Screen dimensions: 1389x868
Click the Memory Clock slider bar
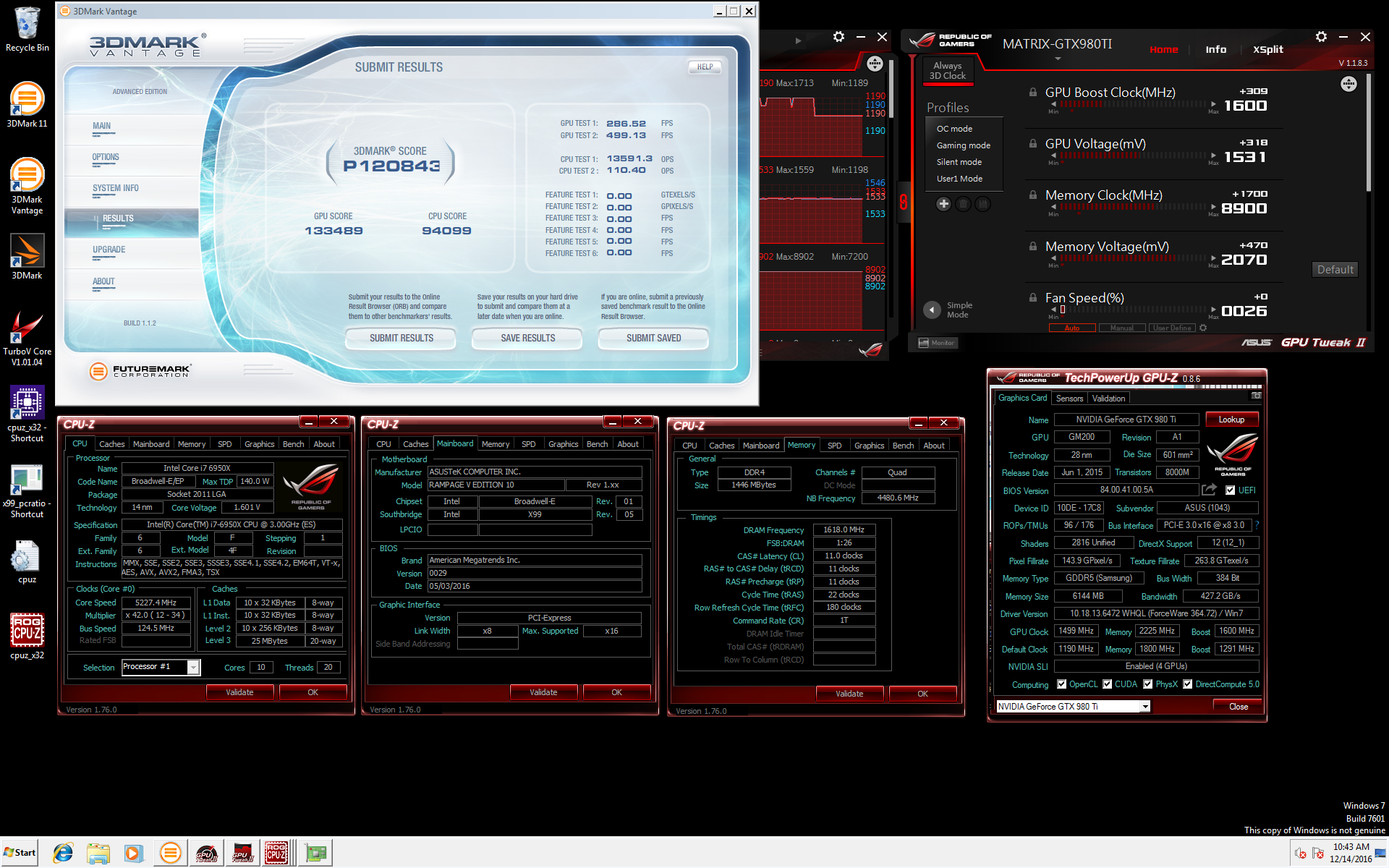click(1133, 207)
